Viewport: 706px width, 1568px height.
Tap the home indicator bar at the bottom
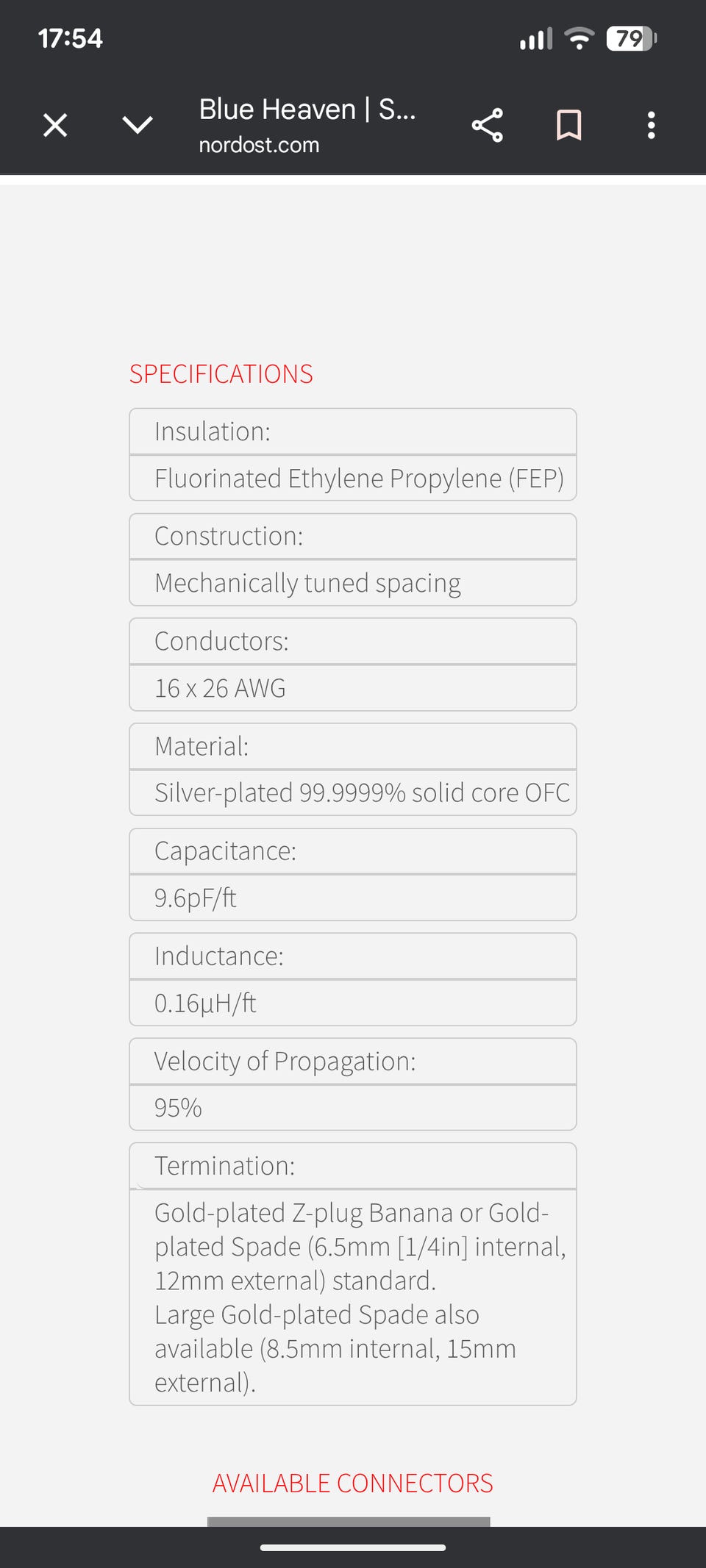pos(353,1548)
